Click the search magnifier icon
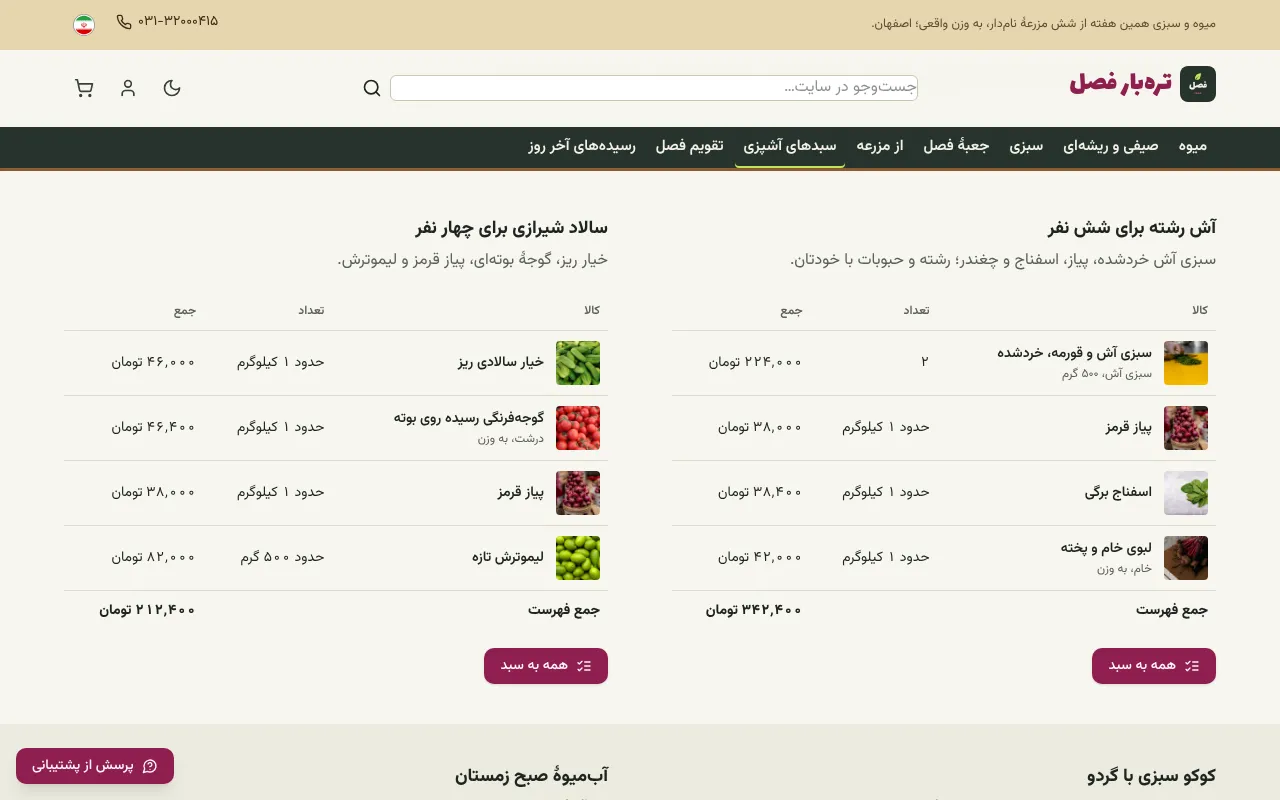Image resolution: width=1280 pixels, height=800 pixels. 372,88
